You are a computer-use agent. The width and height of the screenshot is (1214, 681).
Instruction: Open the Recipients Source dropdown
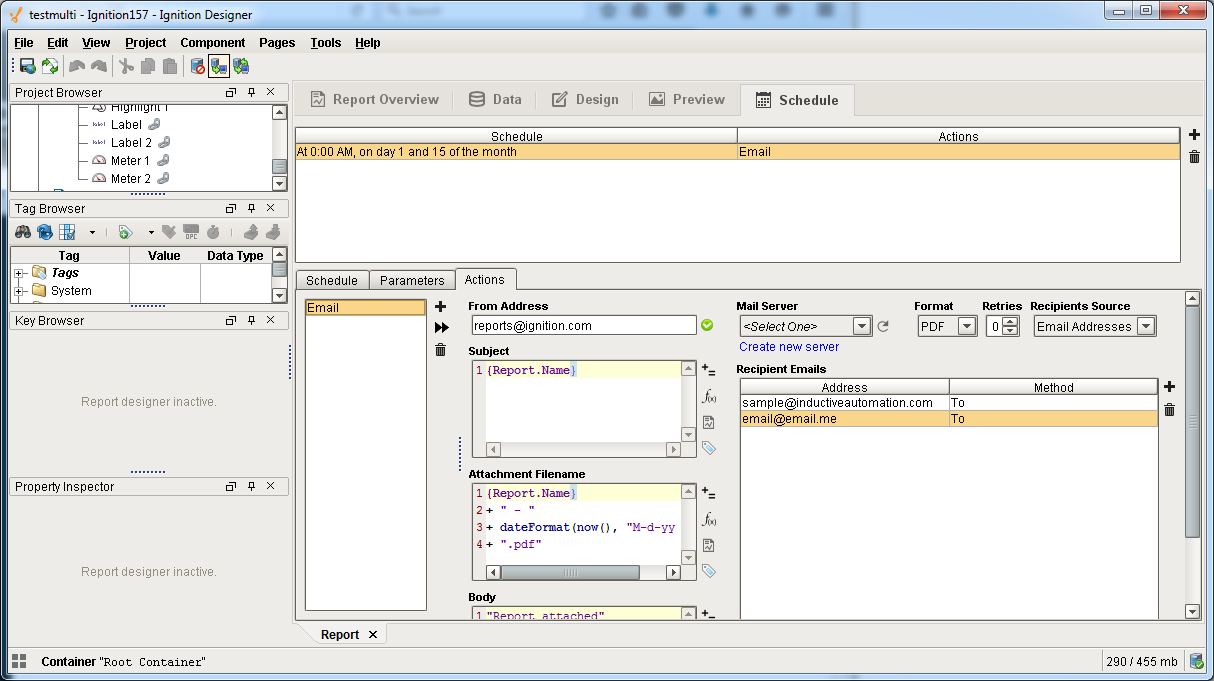(x=1145, y=326)
